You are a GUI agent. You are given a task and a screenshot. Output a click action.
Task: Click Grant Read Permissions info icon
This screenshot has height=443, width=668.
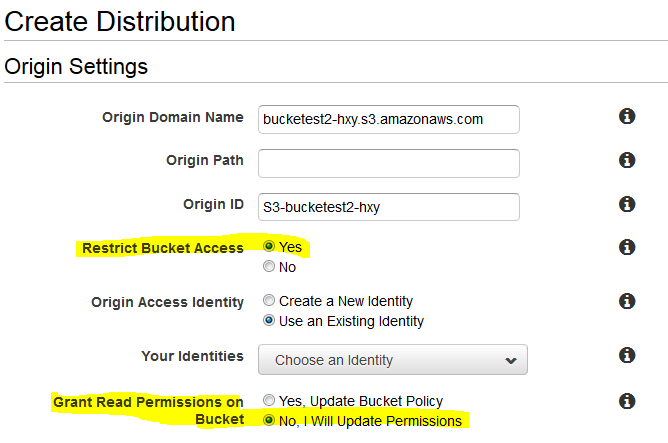click(627, 401)
